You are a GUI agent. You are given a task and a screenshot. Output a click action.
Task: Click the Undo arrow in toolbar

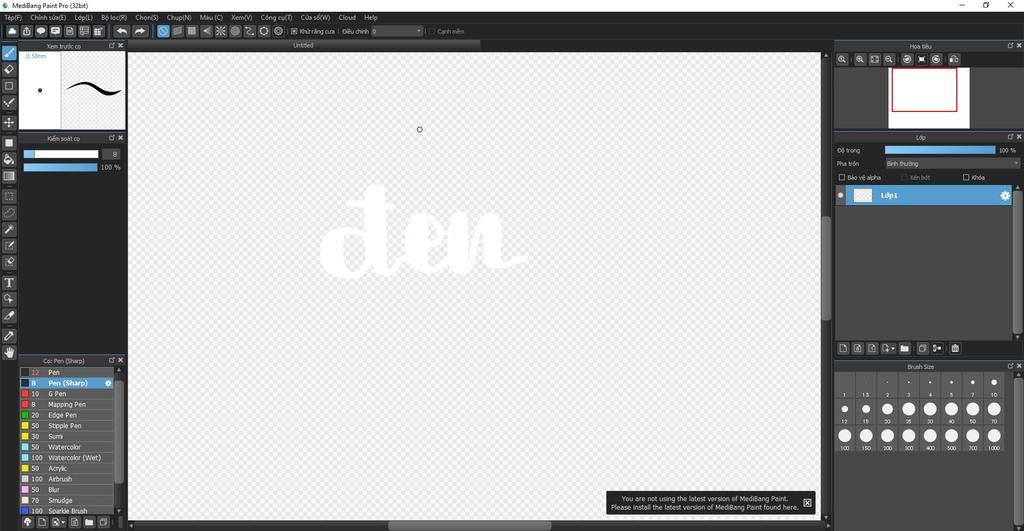tap(122, 31)
